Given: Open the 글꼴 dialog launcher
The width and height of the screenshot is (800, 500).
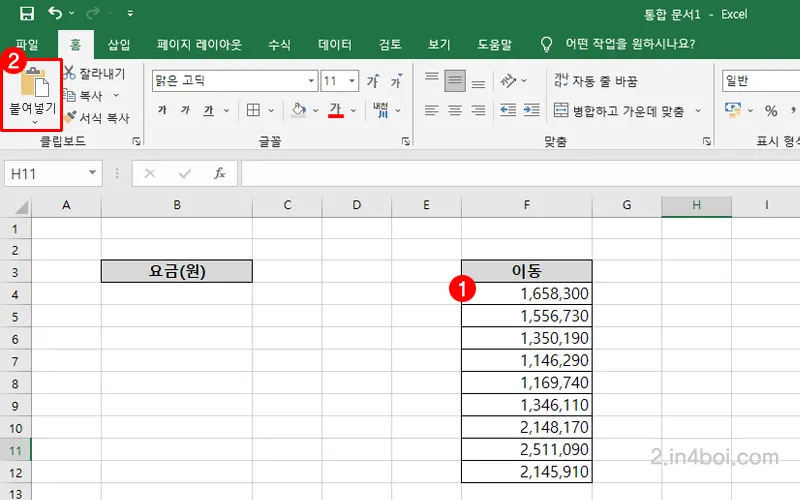Looking at the screenshot, I should [x=406, y=141].
